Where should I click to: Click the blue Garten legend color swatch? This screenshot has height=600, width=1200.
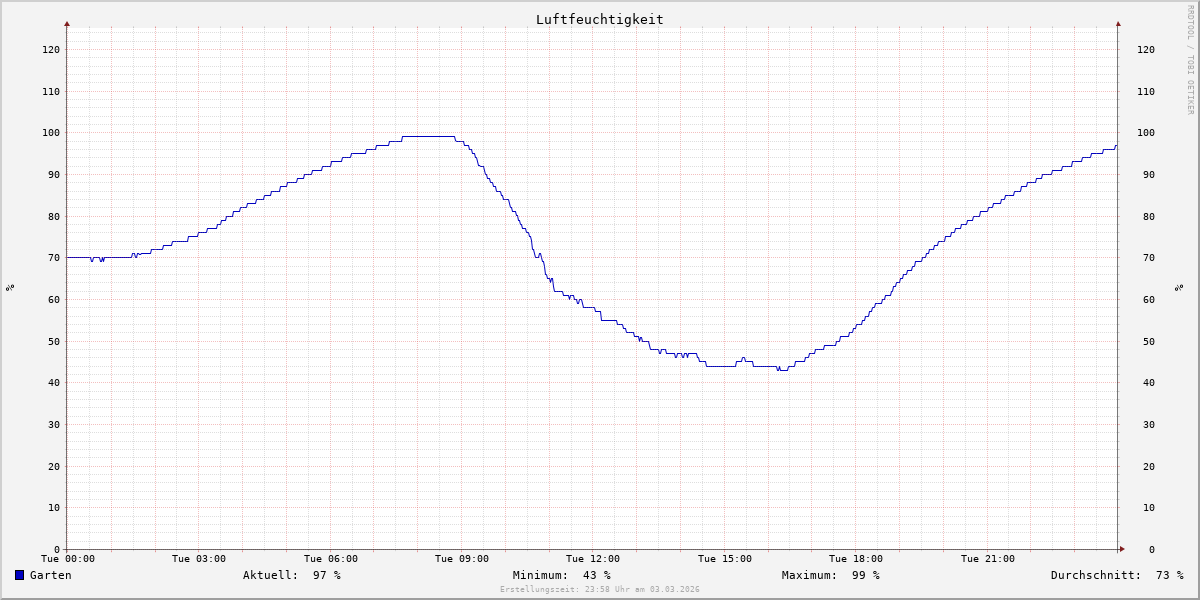pos(19,575)
